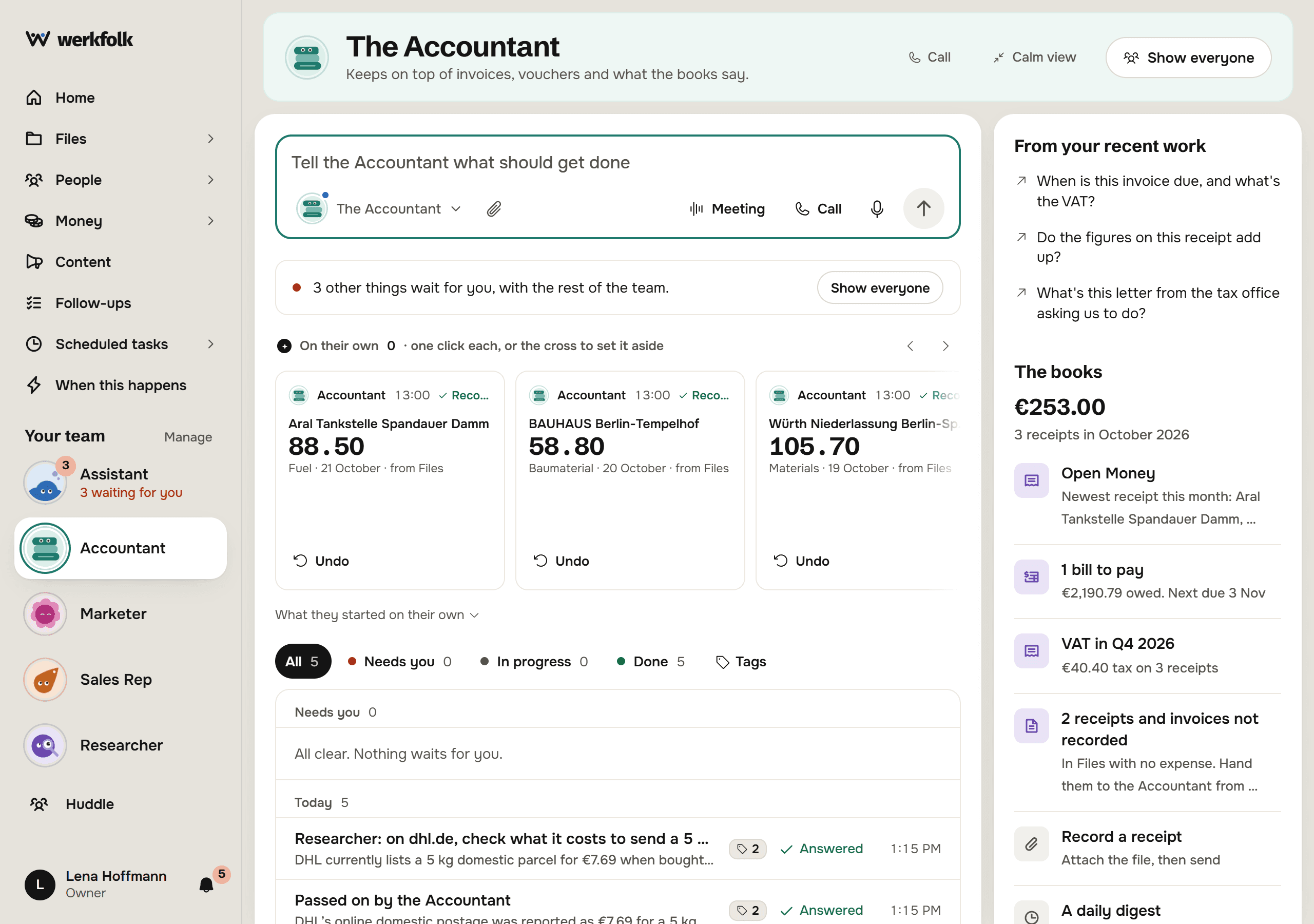Expand the Money chevron
1314x924 pixels.
click(x=210, y=221)
